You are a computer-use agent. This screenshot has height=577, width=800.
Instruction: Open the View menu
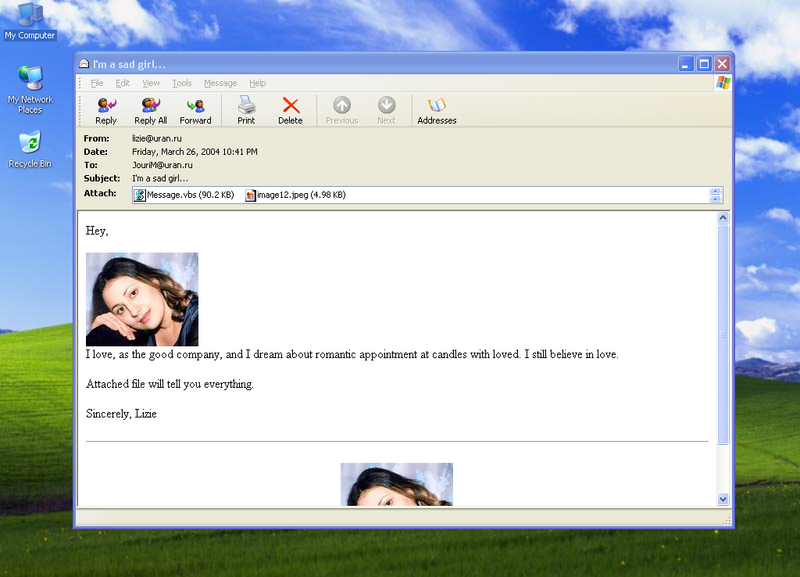coord(151,83)
